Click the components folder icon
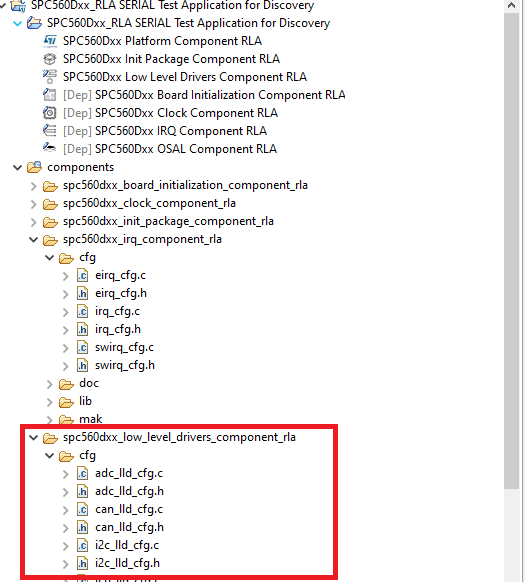 pyautogui.click(x=34, y=167)
